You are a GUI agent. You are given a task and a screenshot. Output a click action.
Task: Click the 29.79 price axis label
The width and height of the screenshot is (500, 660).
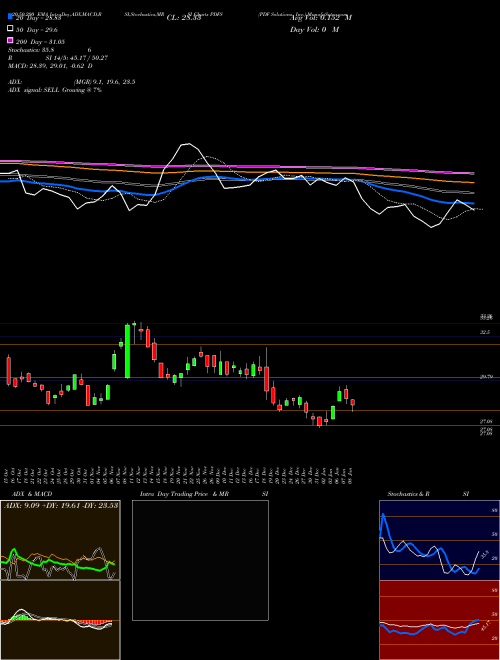(x=486, y=377)
